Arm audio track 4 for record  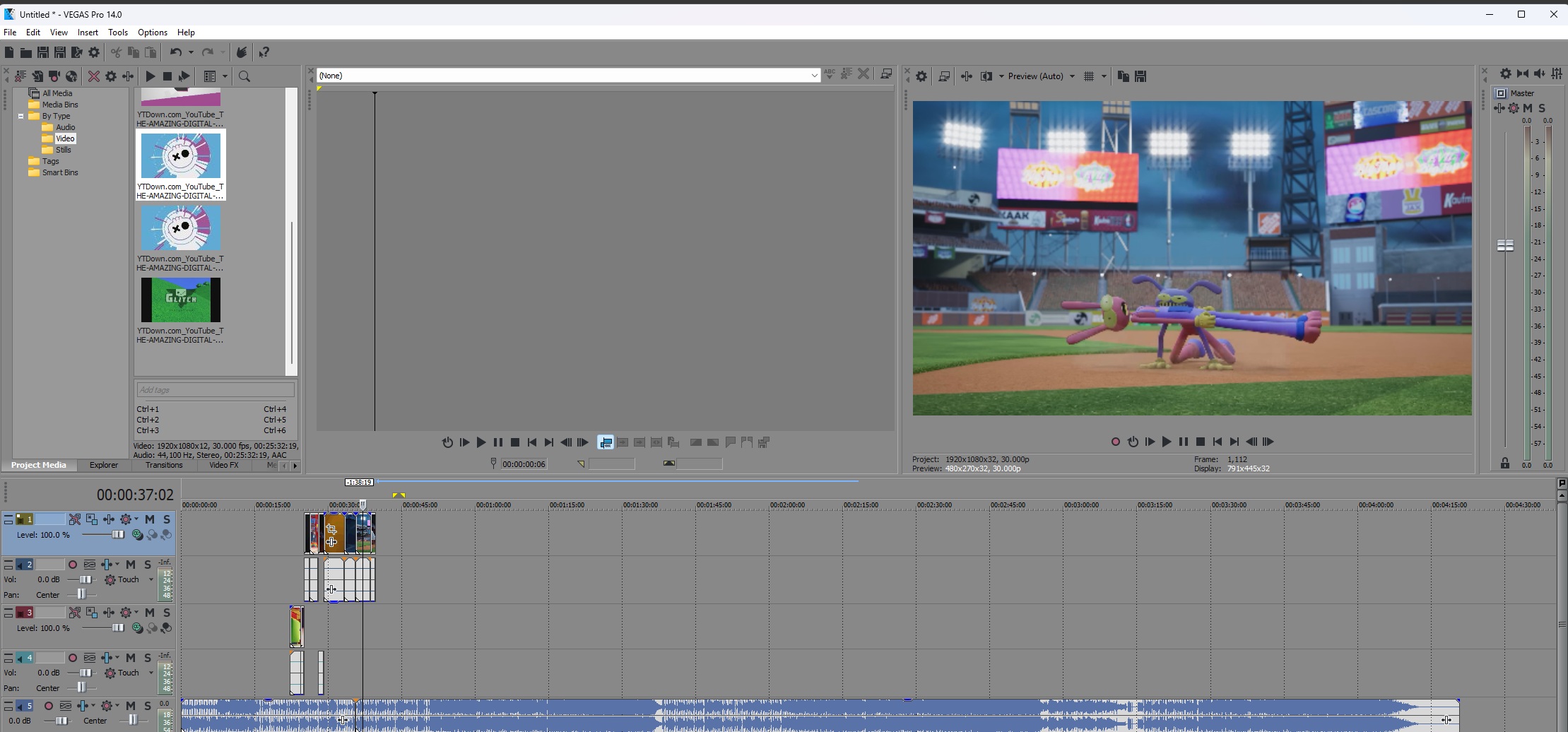73,658
